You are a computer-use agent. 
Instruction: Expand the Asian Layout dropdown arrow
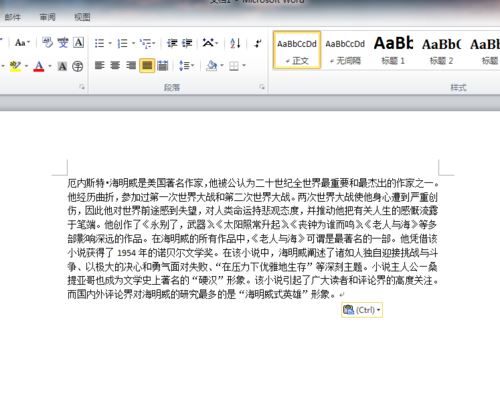click(x=216, y=43)
